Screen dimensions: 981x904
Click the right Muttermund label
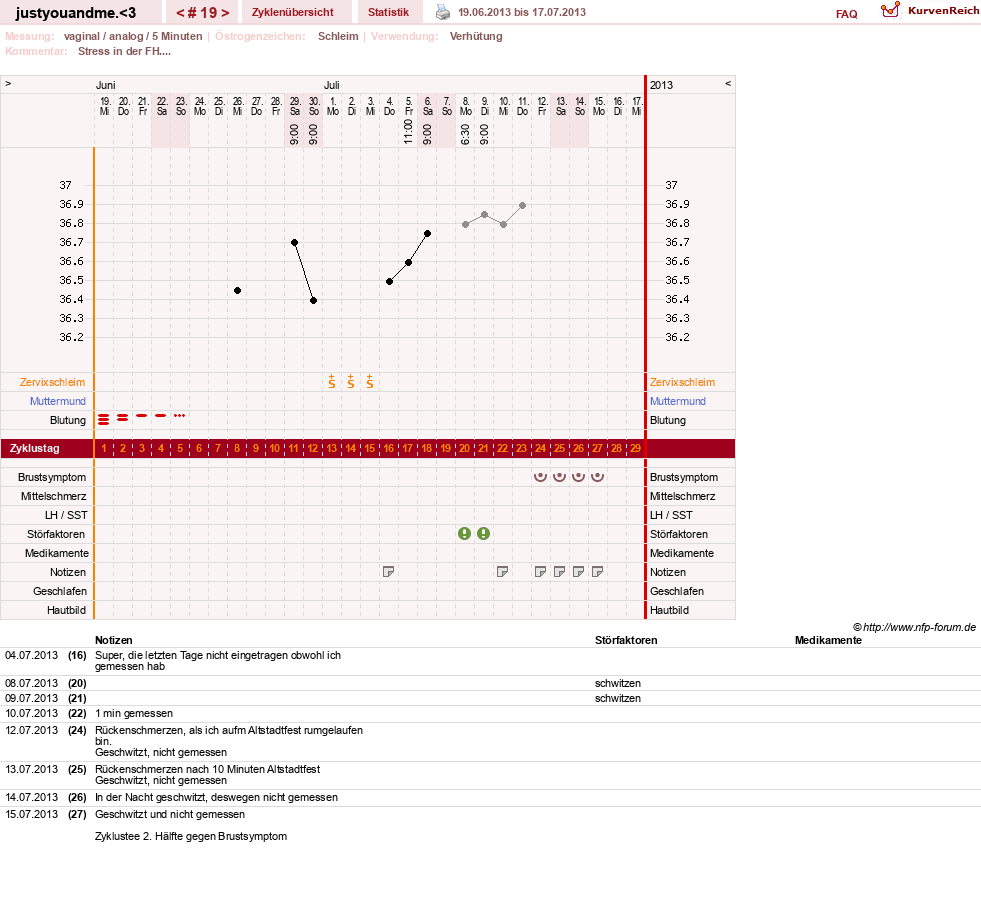(x=678, y=401)
